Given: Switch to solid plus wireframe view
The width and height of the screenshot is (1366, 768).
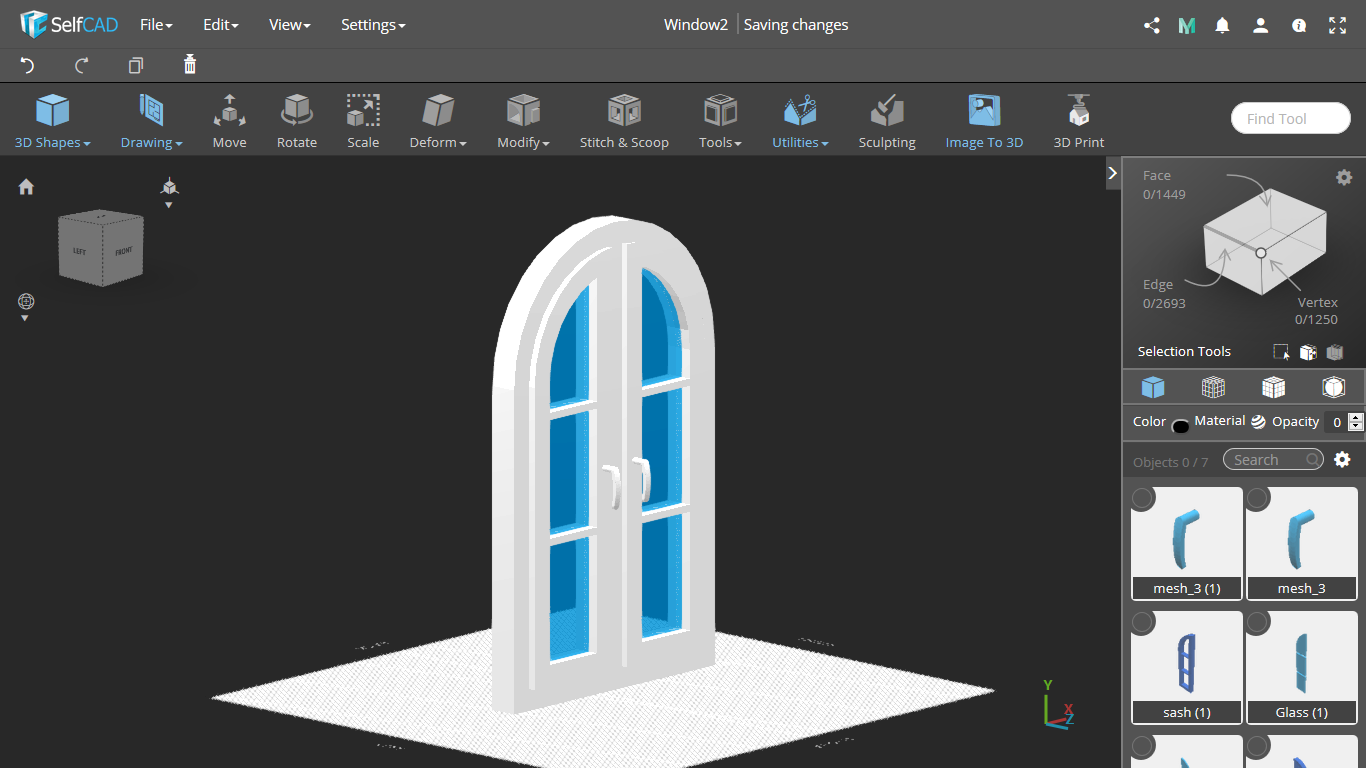Looking at the screenshot, I should point(1273,387).
